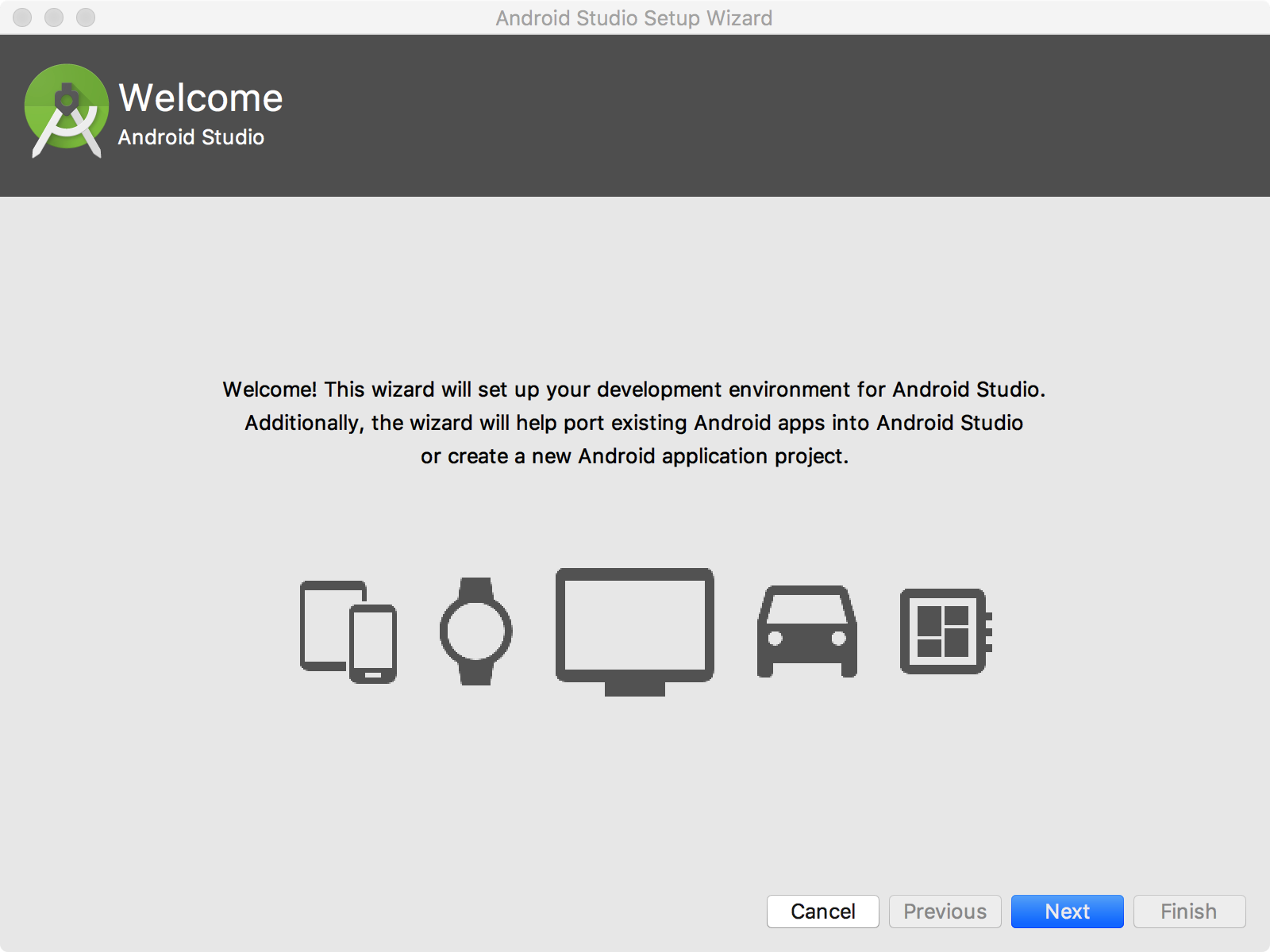Click the phone and tablet icon
The image size is (1270, 952).
point(348,631)
